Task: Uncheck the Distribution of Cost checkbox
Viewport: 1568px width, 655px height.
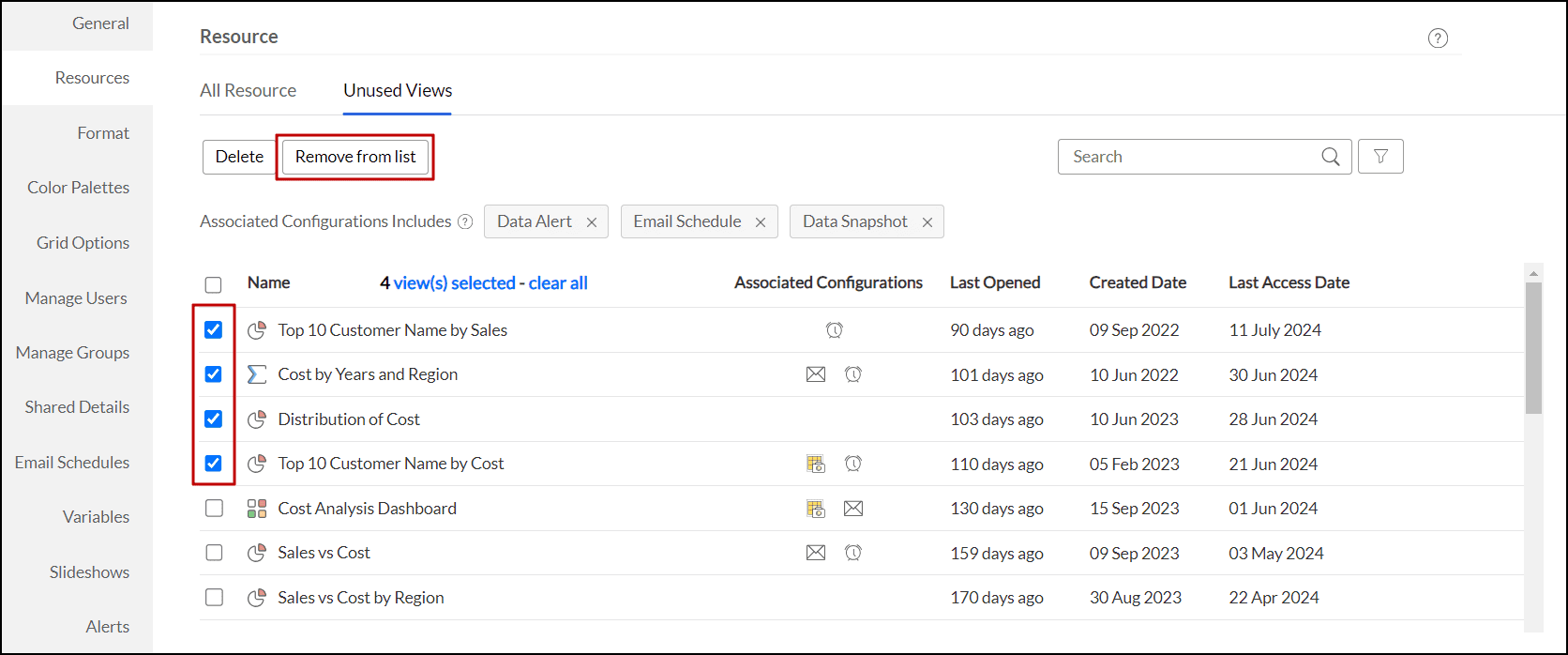Action: (214, 419)
